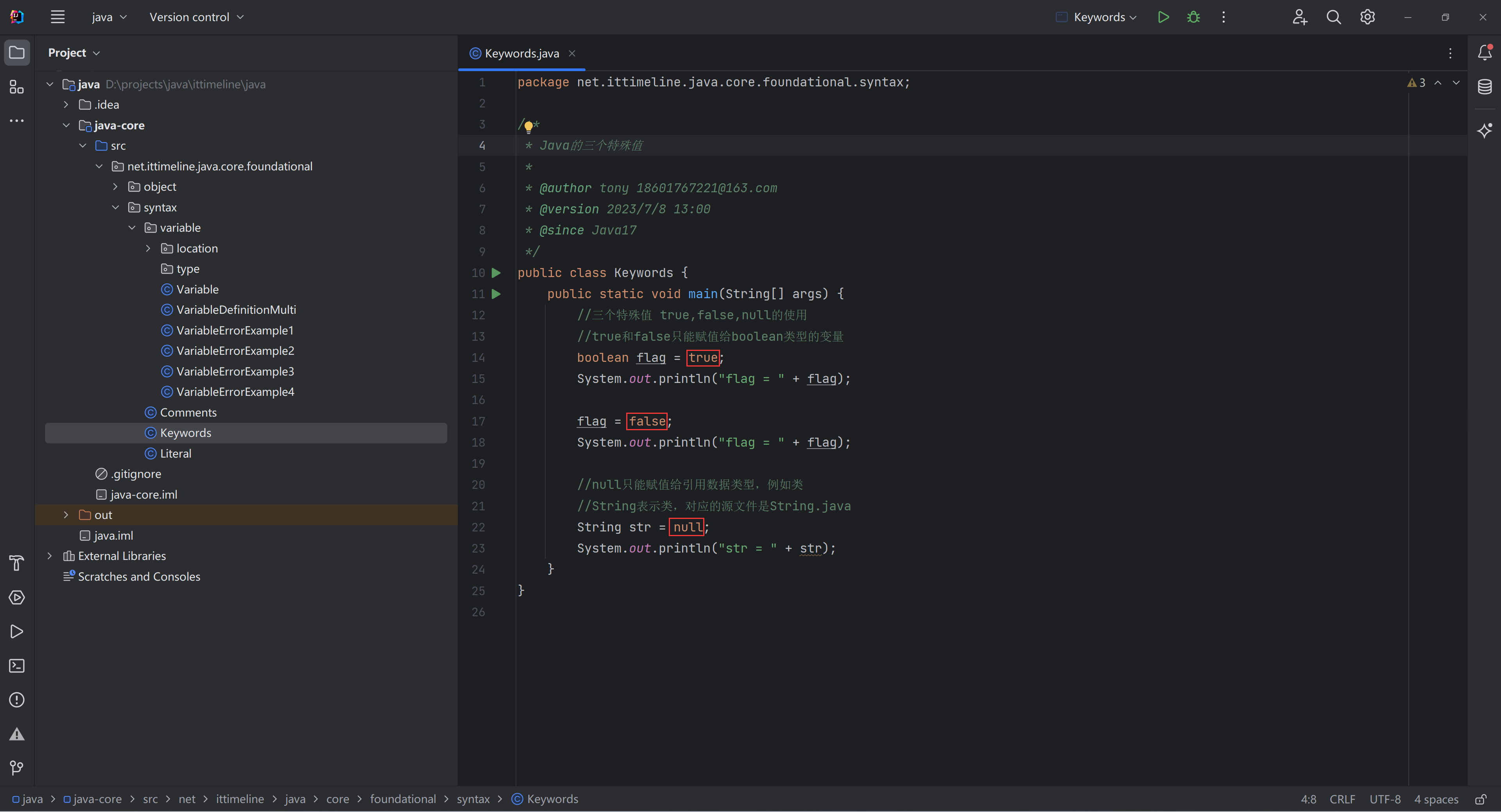This screenshot has width=1501, height=812.
Task: Collapse the syntax package
Action: (115, 207)
